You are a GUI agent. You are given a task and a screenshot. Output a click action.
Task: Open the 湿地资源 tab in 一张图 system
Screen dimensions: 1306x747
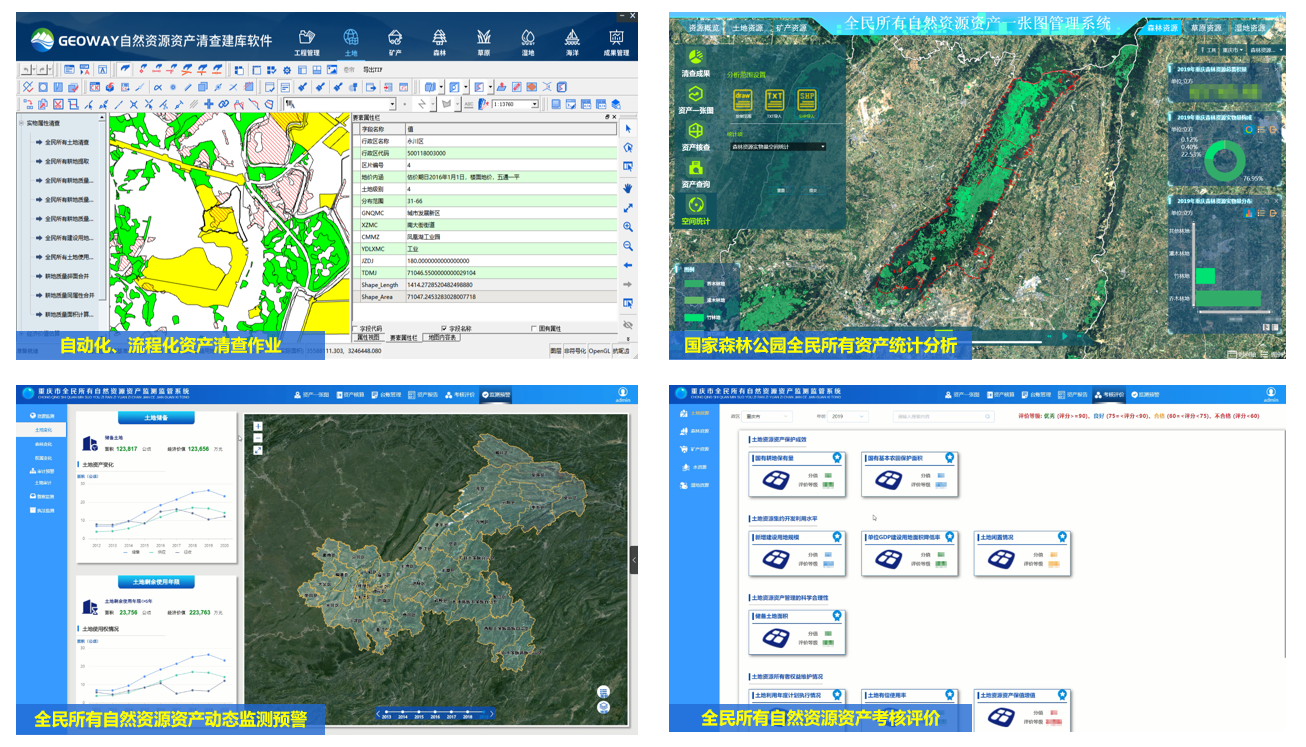click(1252, 28)
